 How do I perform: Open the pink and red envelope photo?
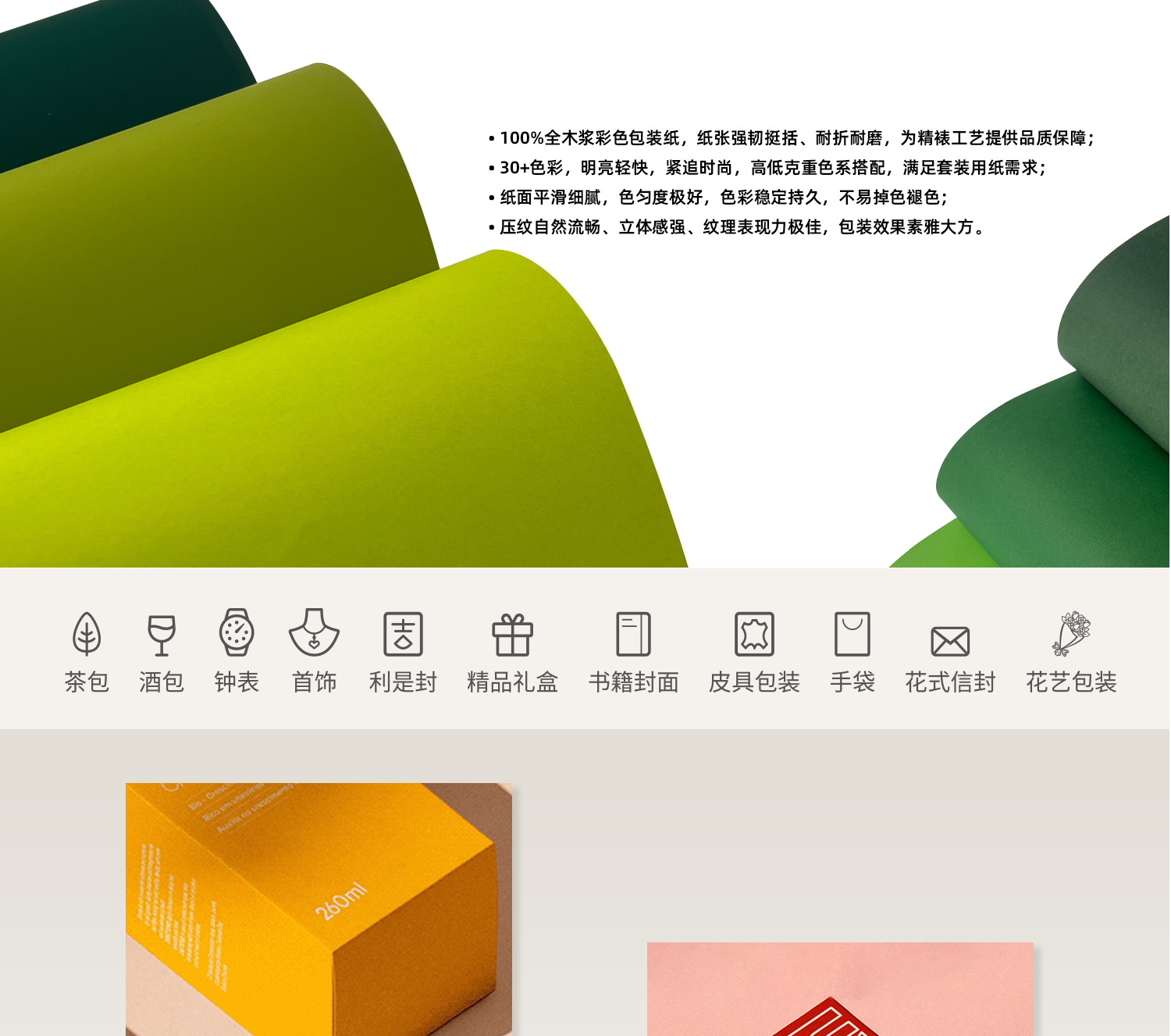point(840,989)
